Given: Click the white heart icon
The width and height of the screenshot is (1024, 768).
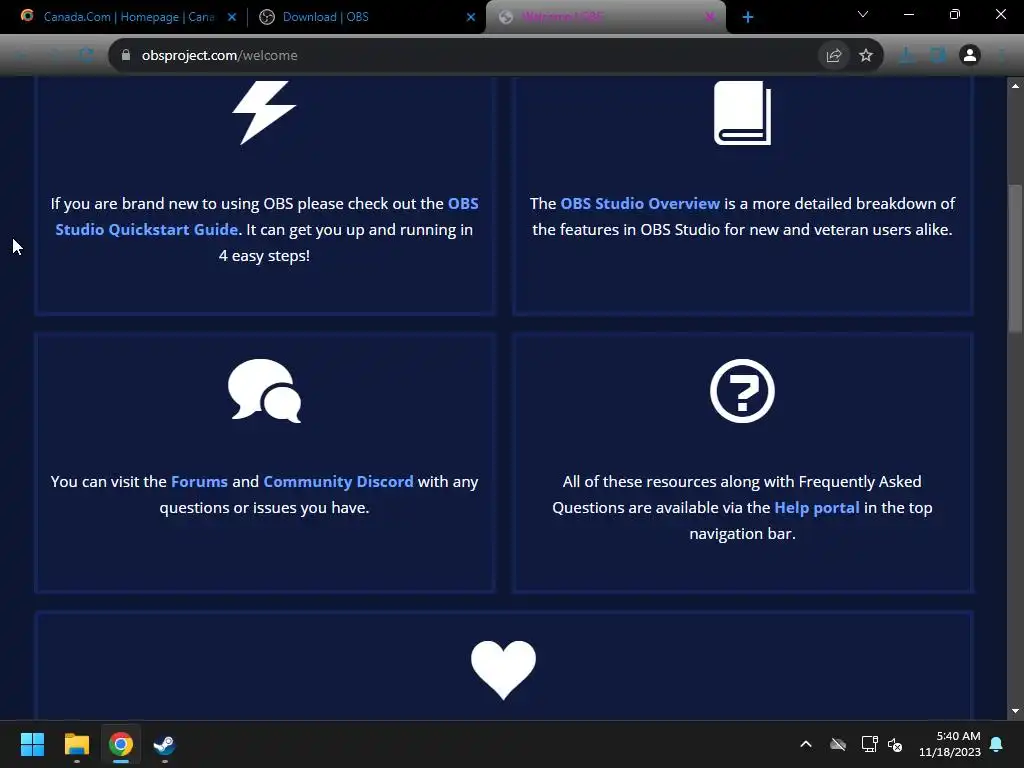Looking at the screenshot, I should click(x=504, y=670).
